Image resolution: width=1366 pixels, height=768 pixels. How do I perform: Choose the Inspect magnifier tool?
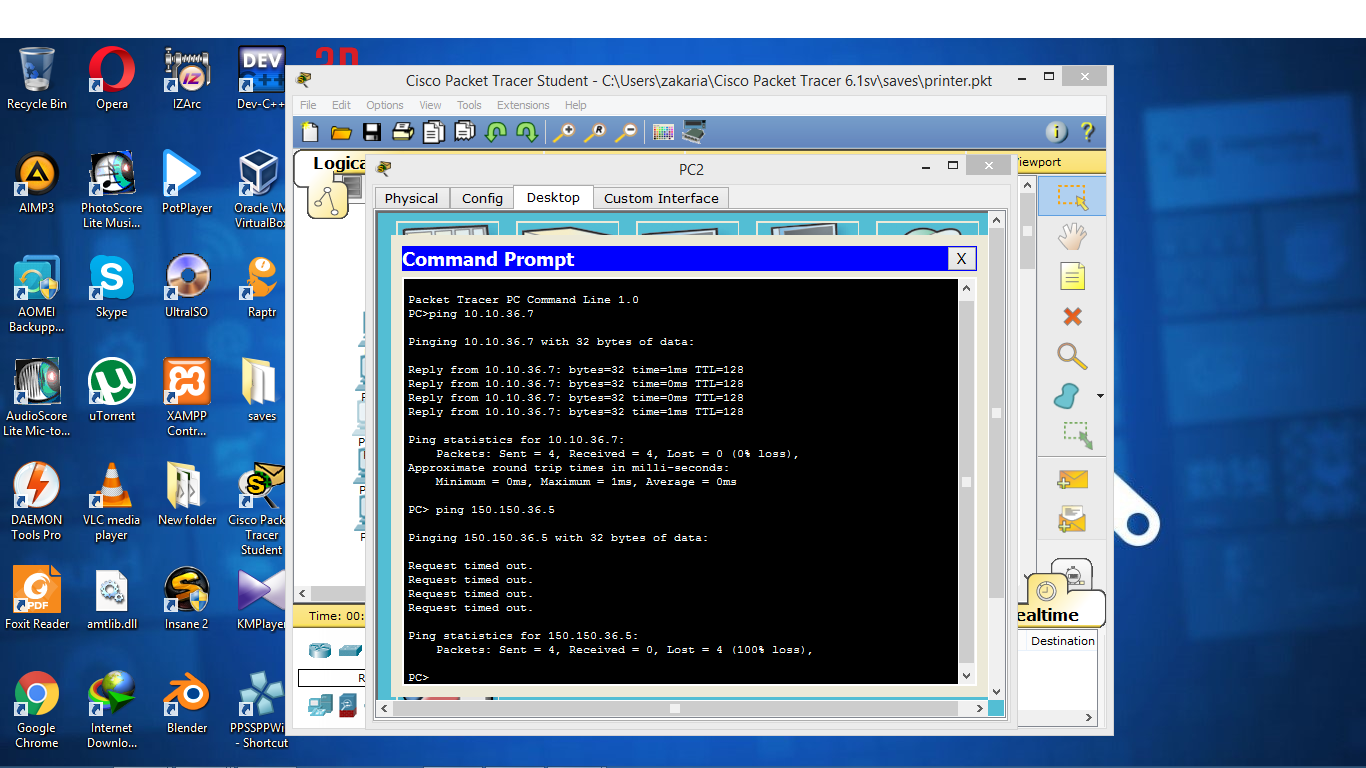coord(1072,356)
